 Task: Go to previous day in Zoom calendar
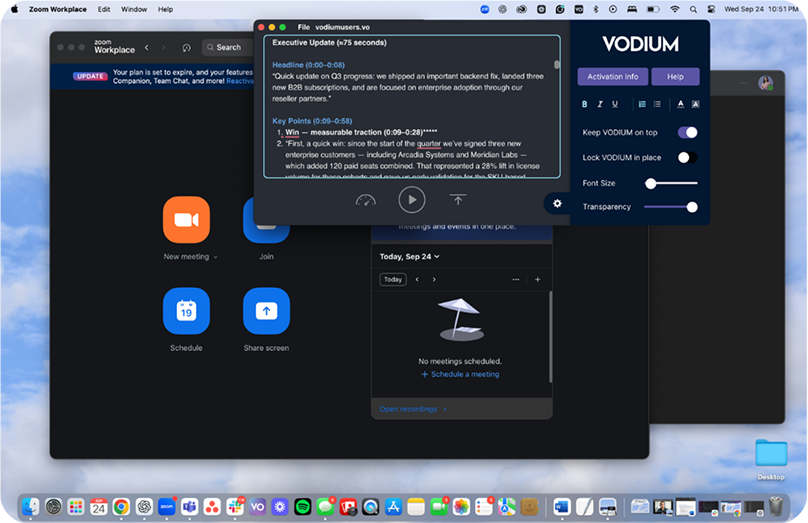click(417, 279)
